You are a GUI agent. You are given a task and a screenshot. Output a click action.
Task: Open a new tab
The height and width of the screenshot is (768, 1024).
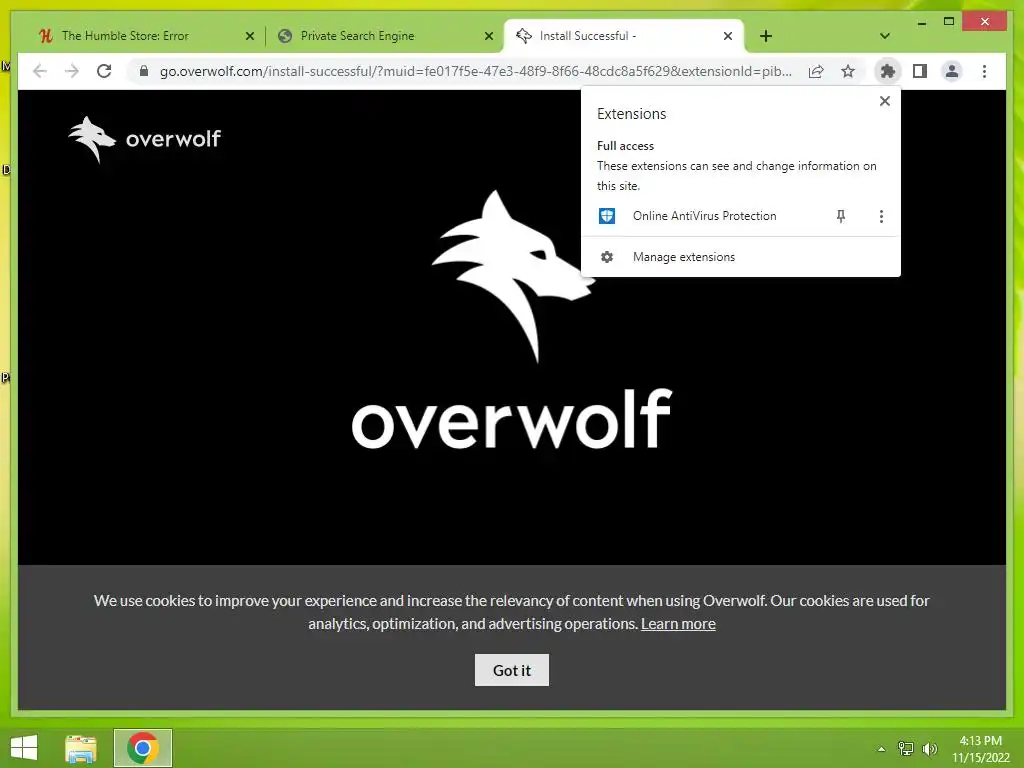point(766,36)
